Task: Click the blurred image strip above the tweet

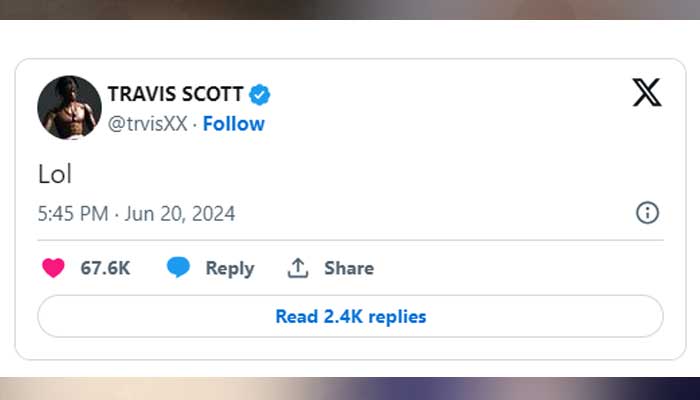Action: pyautogui.click(x=350, y=9)
